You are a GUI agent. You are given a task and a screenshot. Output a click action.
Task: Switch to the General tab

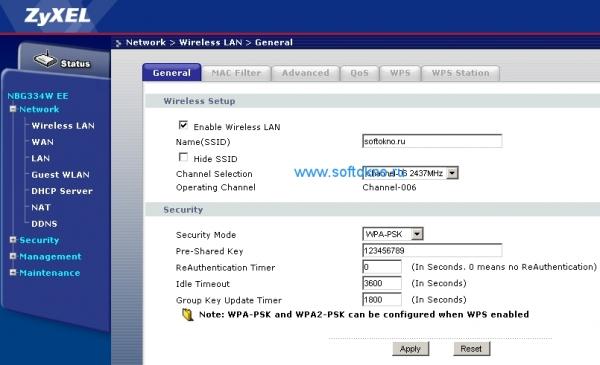[x=171, y=73]
